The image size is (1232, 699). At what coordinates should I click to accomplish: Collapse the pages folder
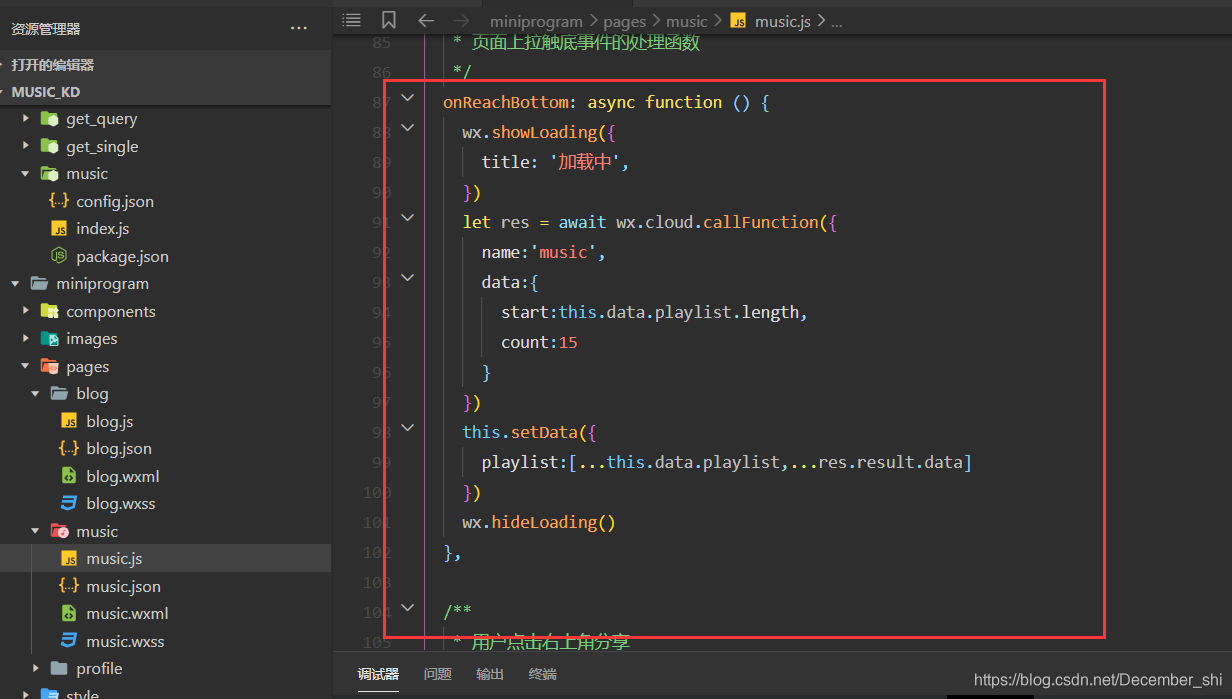pyautogui.click(x=26, y=366)
